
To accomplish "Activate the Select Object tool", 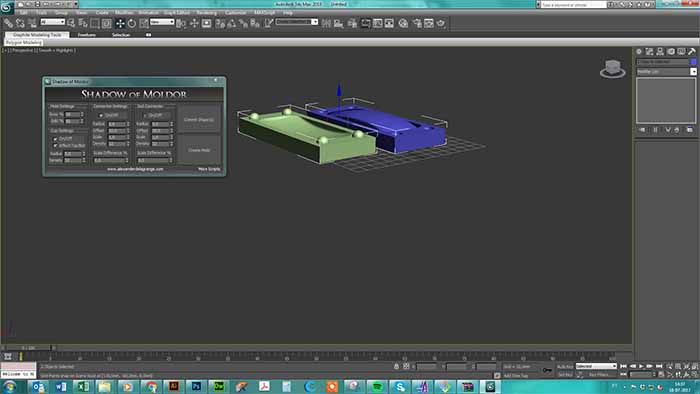I will click(x=71, y=23).
